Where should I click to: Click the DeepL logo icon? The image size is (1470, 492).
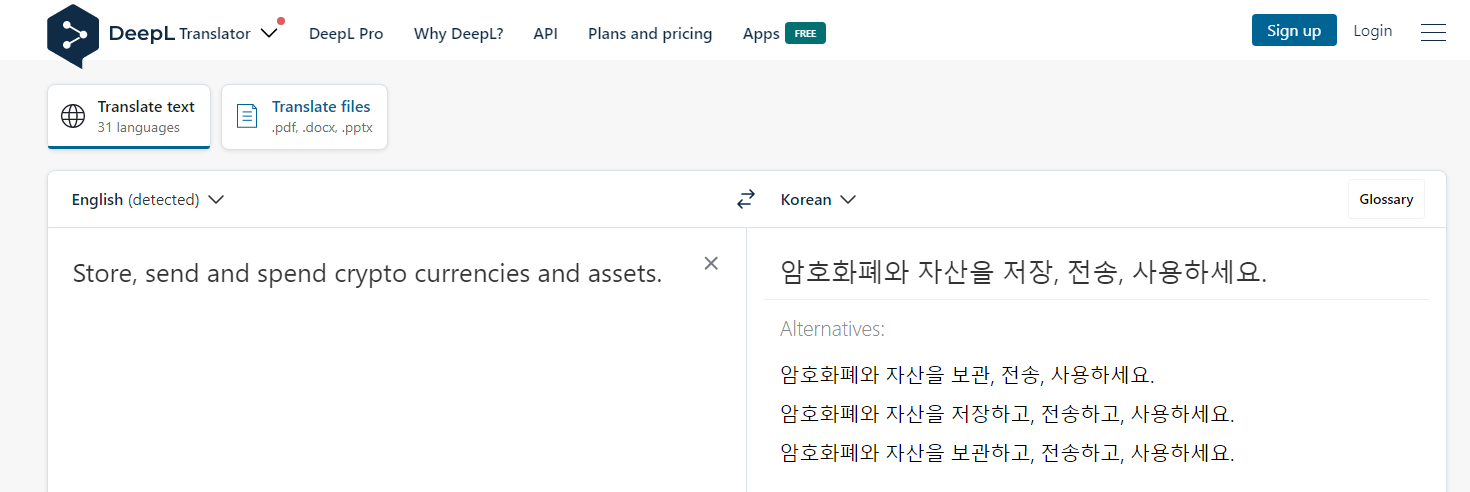[x=74, y=35]
